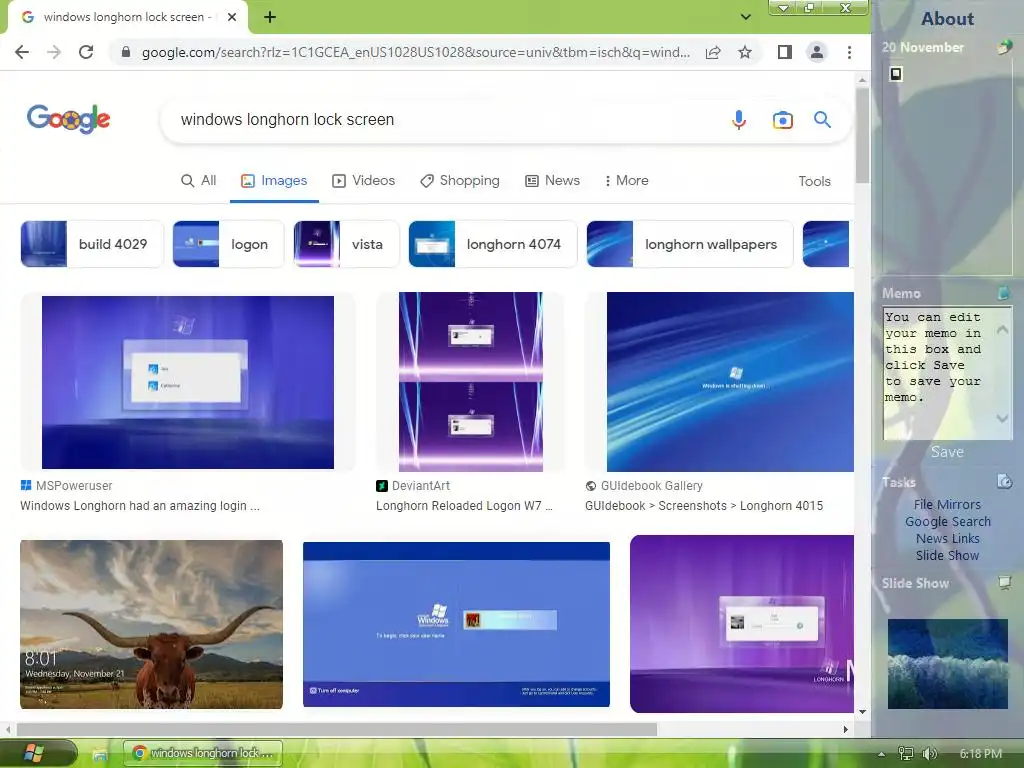Open the 'Windows Longhorn had an amazing login' link
This screenshot has width=1024, height=768.
point(140,505)
